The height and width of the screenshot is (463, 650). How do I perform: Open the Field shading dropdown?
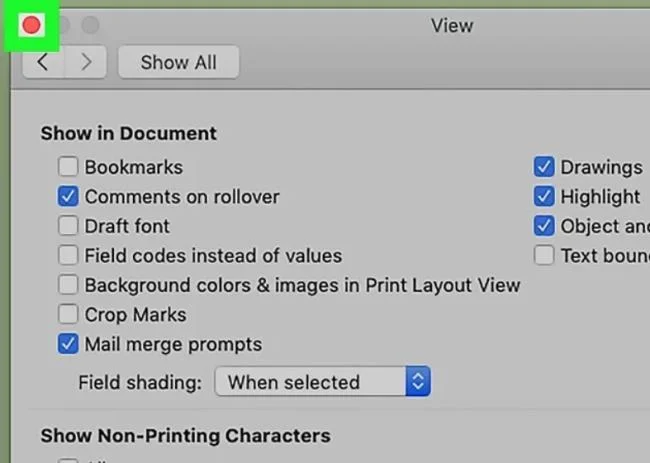323,381
